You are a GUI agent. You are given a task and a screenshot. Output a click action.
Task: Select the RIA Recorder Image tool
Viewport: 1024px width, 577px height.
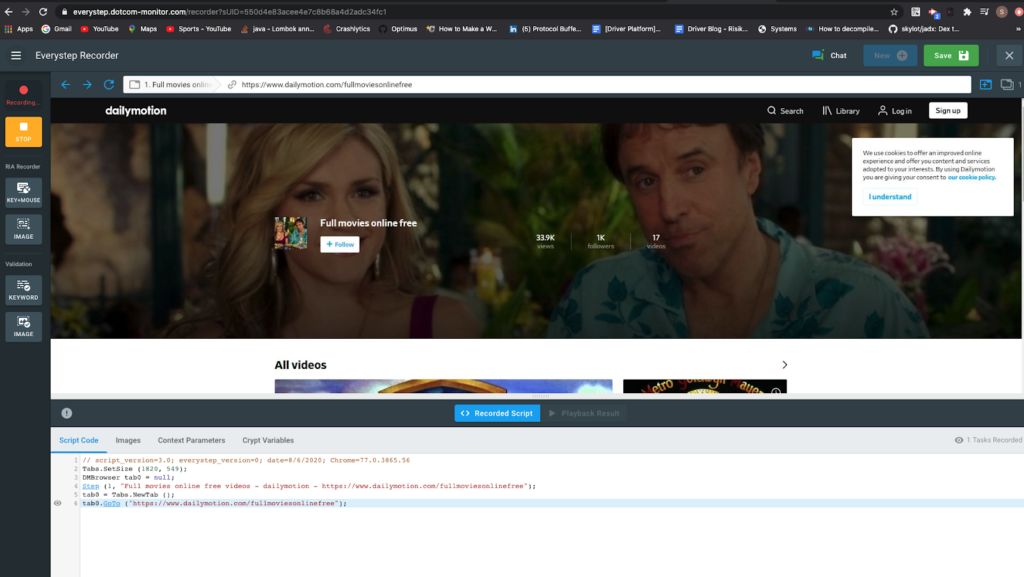(24, 228)
